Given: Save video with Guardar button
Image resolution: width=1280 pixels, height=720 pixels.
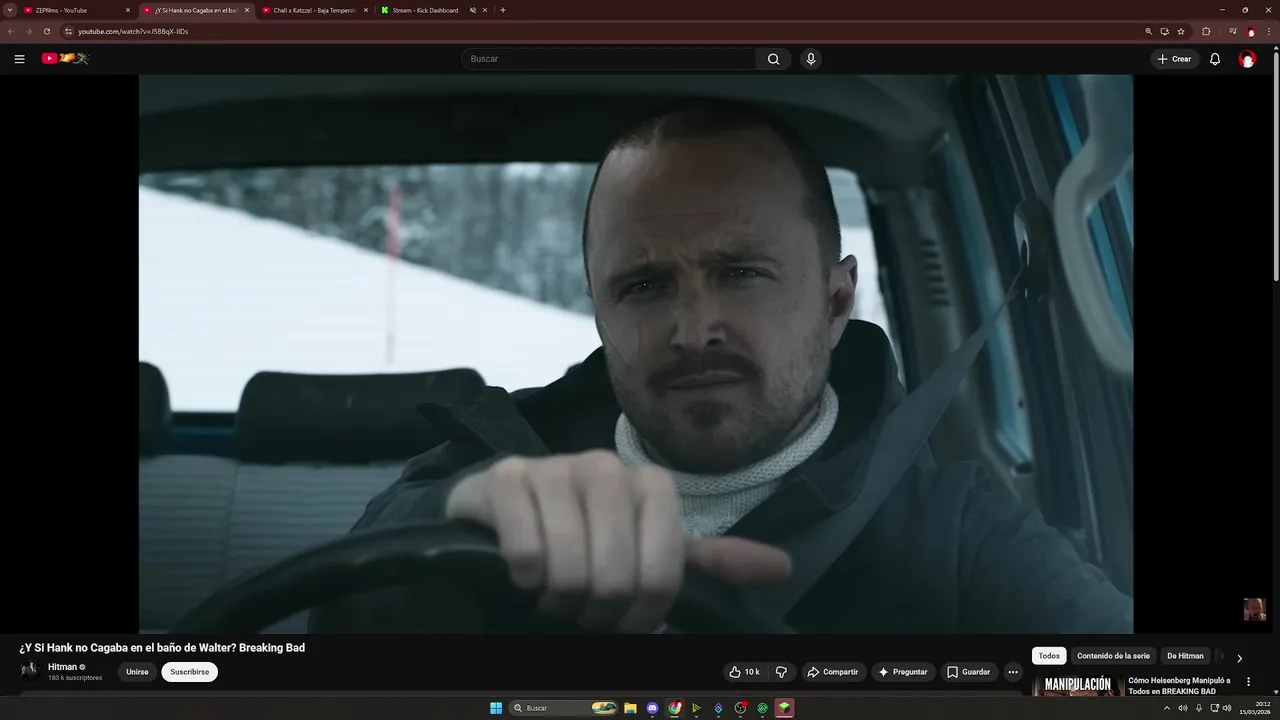Looking at the screenshot, I should [x=969, y=672].
